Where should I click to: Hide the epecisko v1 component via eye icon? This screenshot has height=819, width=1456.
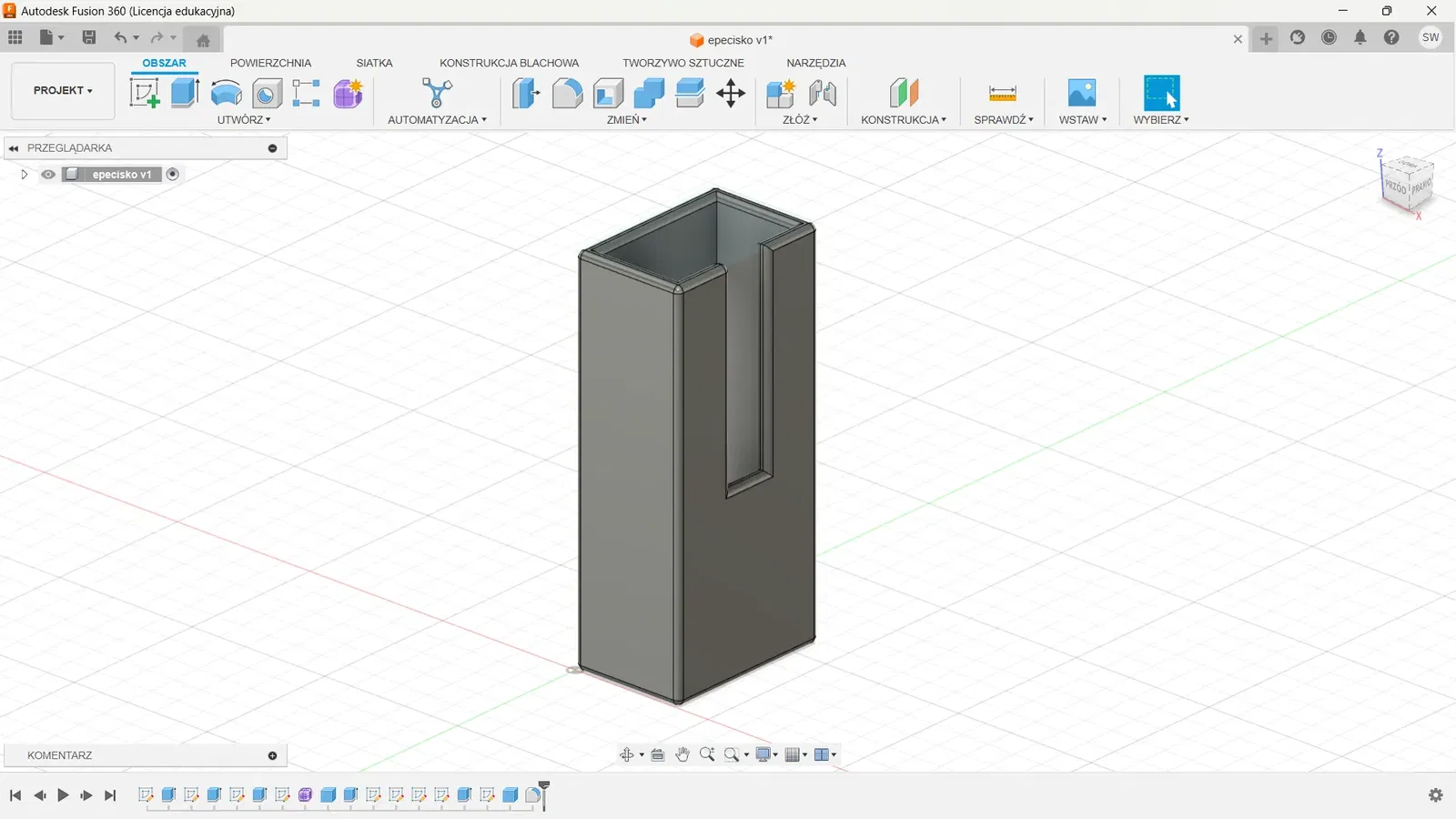pyautogui.click(x=48, y=175)
